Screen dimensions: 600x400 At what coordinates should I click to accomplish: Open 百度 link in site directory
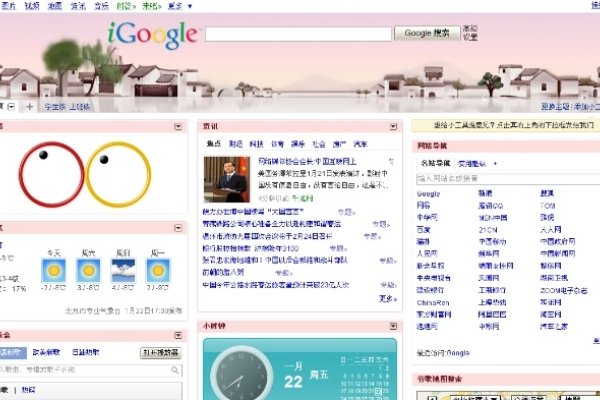(423, 230)
